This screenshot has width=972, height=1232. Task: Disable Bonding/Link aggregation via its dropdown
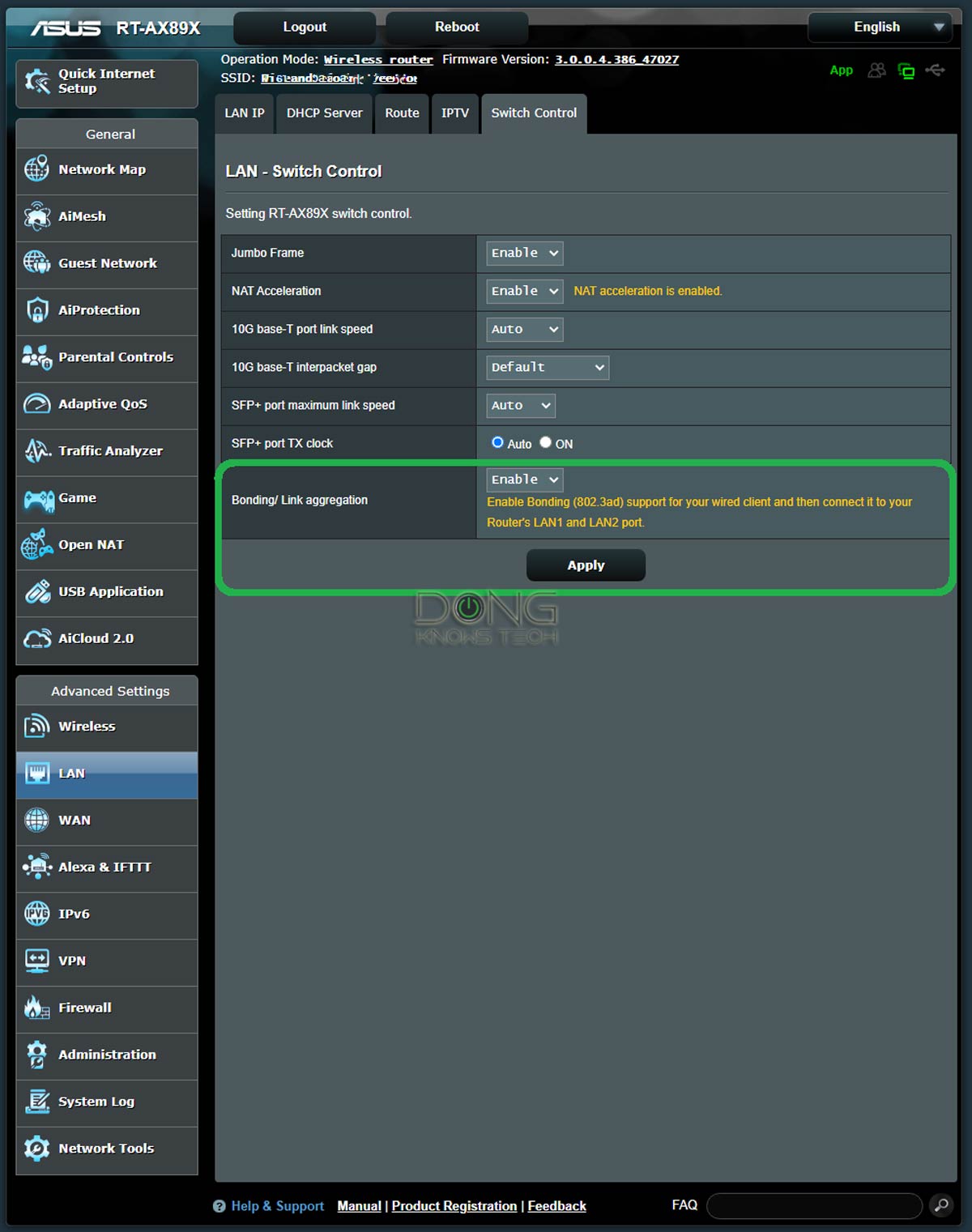[523, 480]
